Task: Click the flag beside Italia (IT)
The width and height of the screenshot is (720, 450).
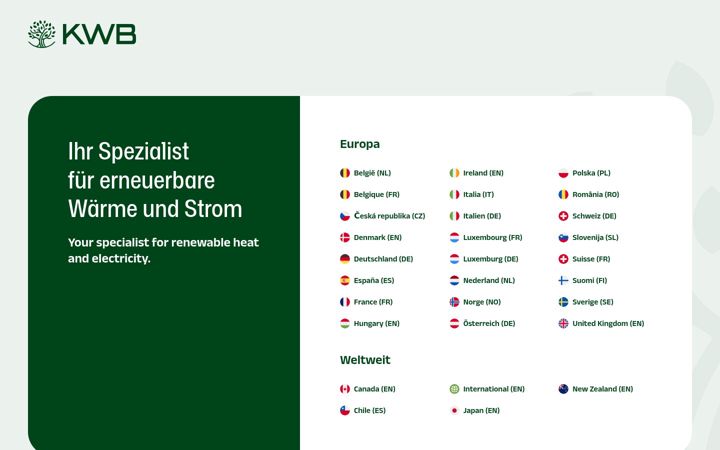Action: click(x=454, y=195)
